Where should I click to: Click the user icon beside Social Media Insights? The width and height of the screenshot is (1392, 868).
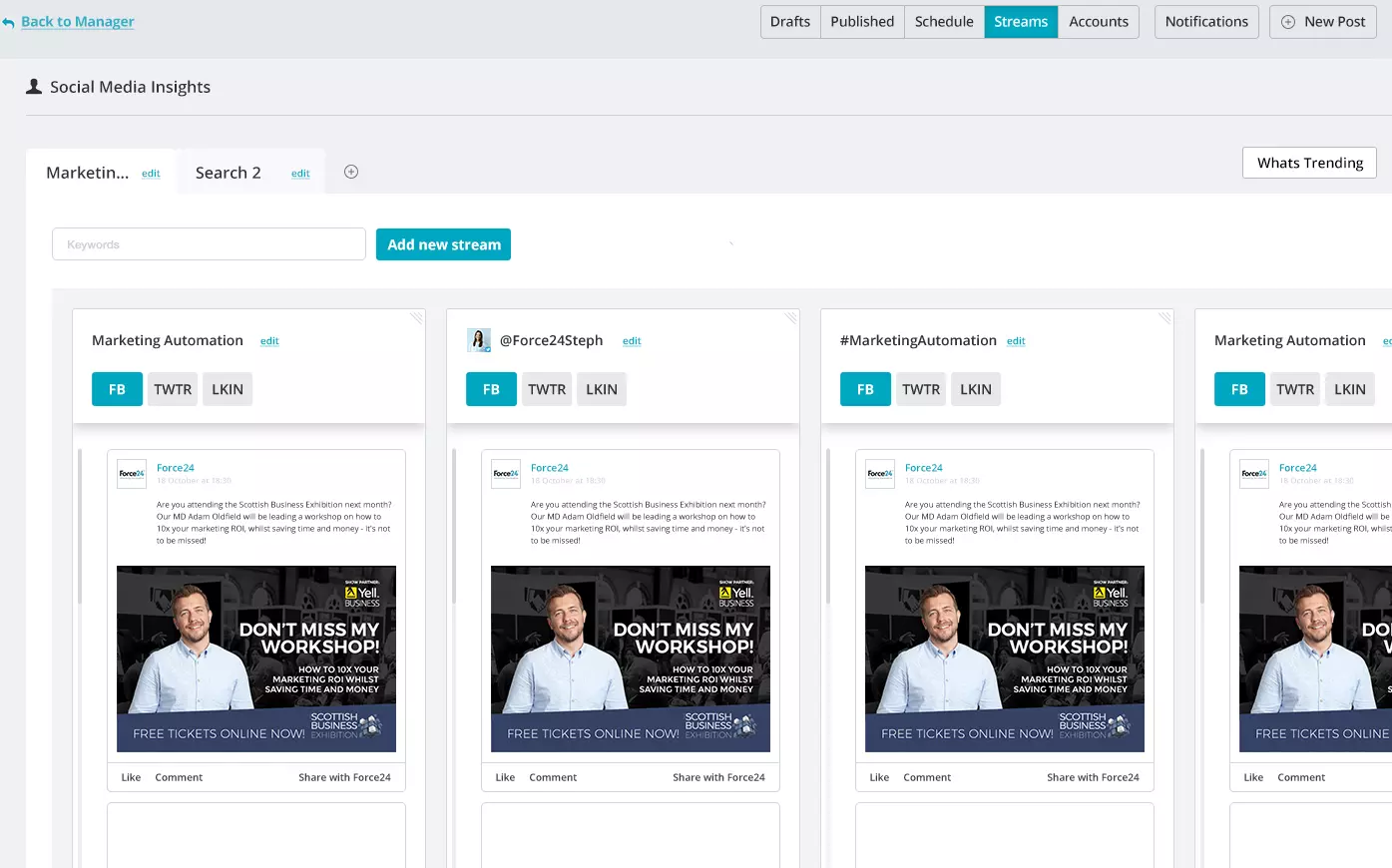point(34,87)
